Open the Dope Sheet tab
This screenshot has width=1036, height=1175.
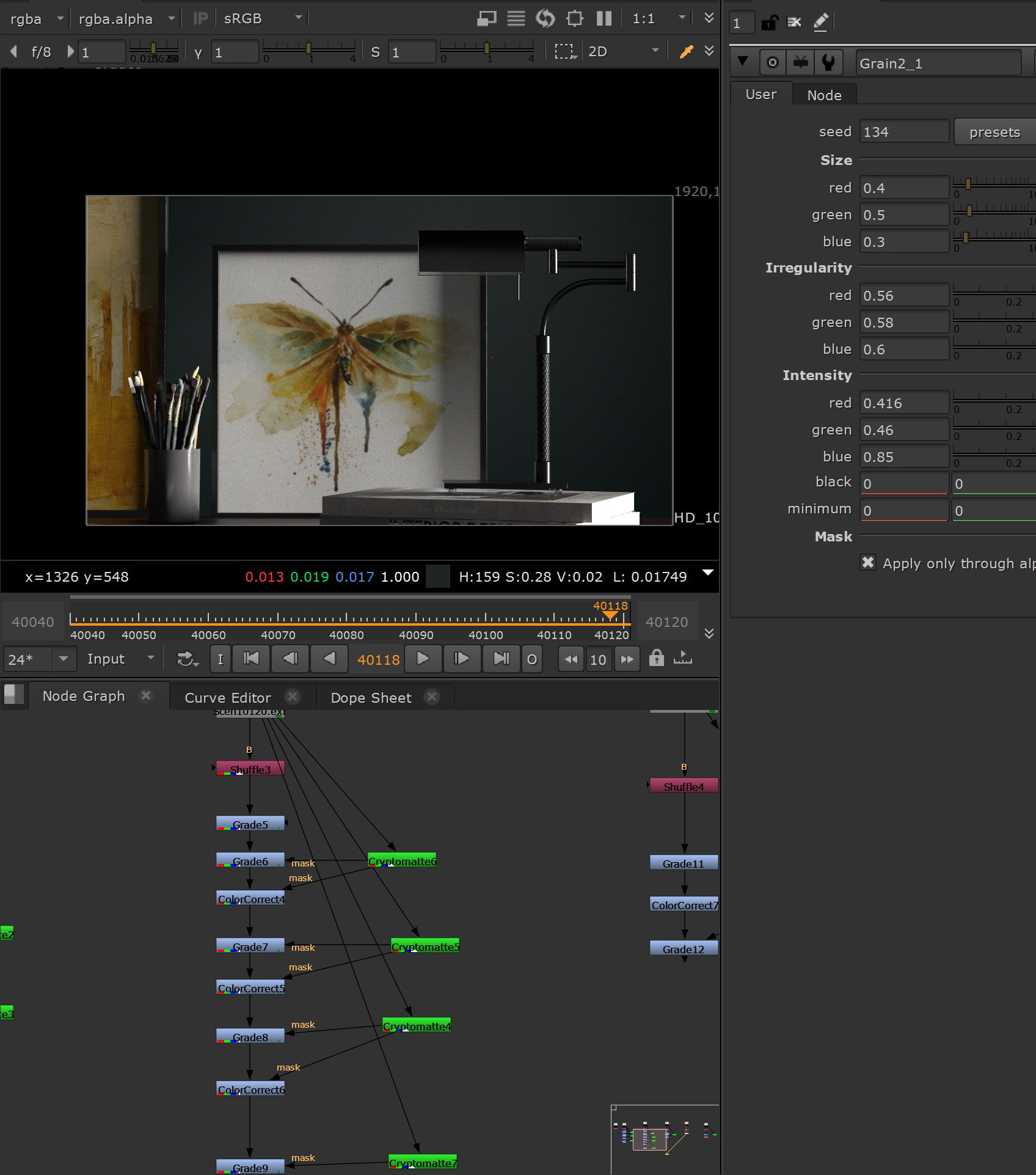[371, 698]
